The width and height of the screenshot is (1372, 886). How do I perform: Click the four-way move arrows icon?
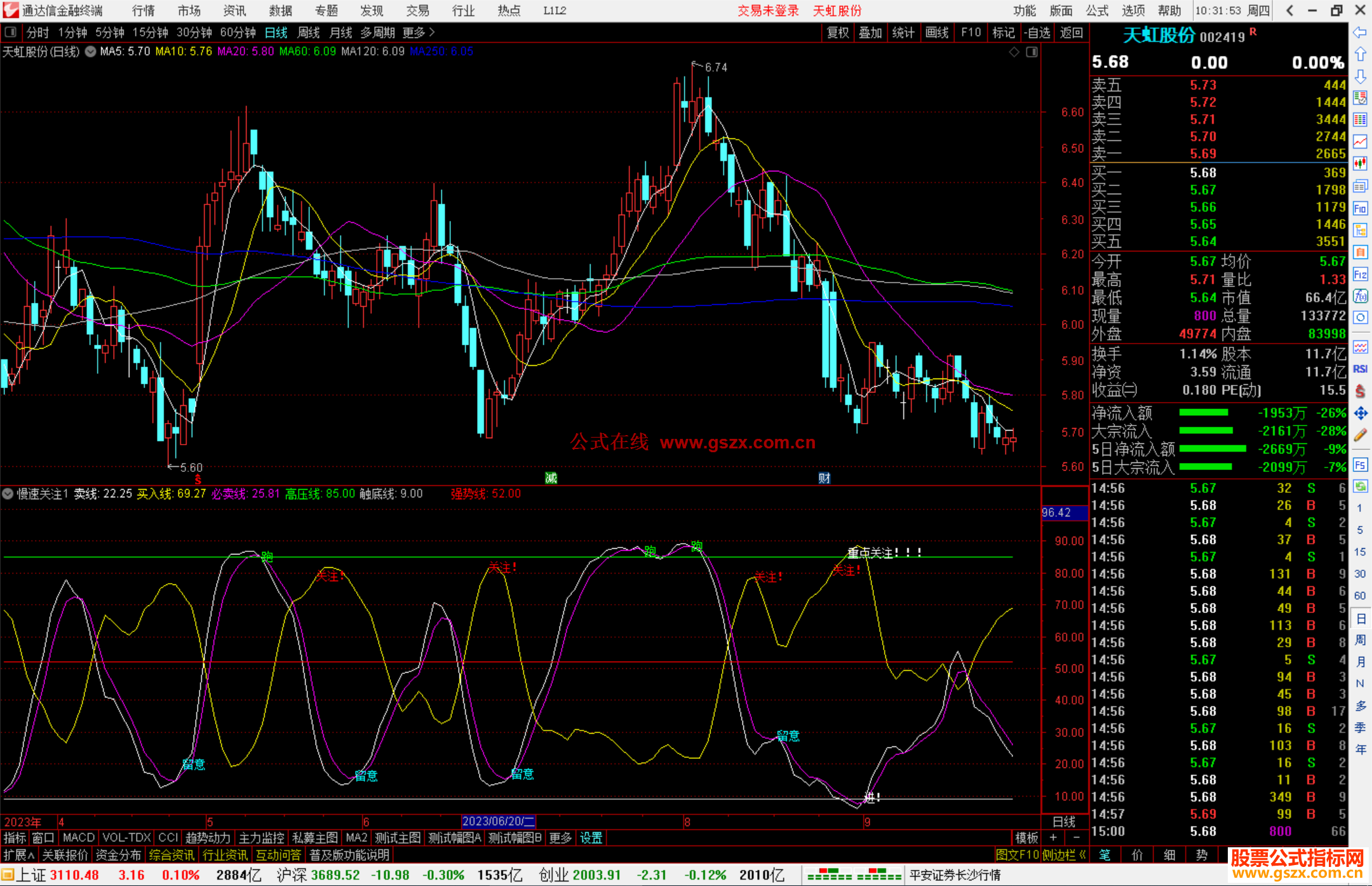(1360, 413)
